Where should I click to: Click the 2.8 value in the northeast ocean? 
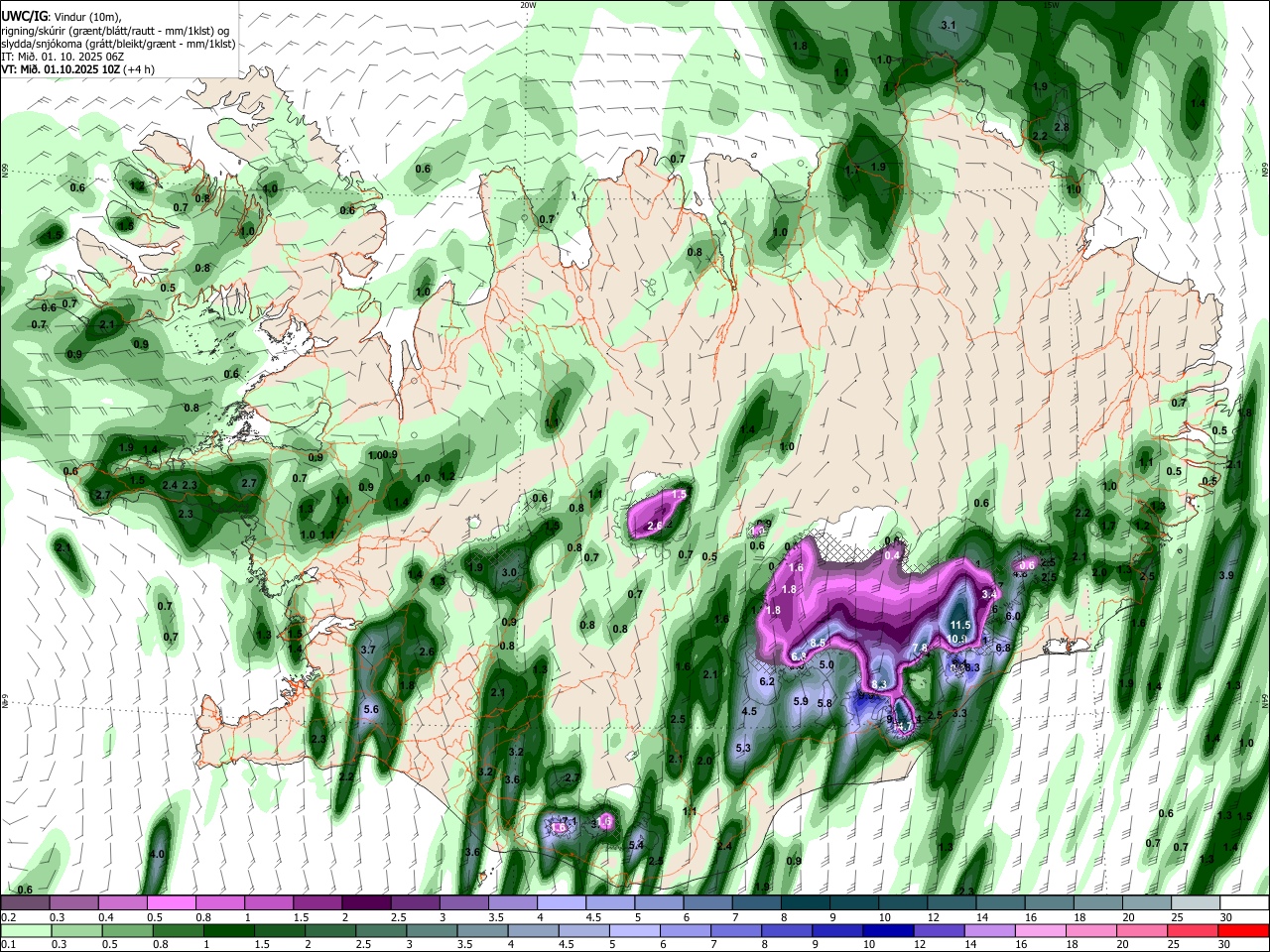[1062, 128]
